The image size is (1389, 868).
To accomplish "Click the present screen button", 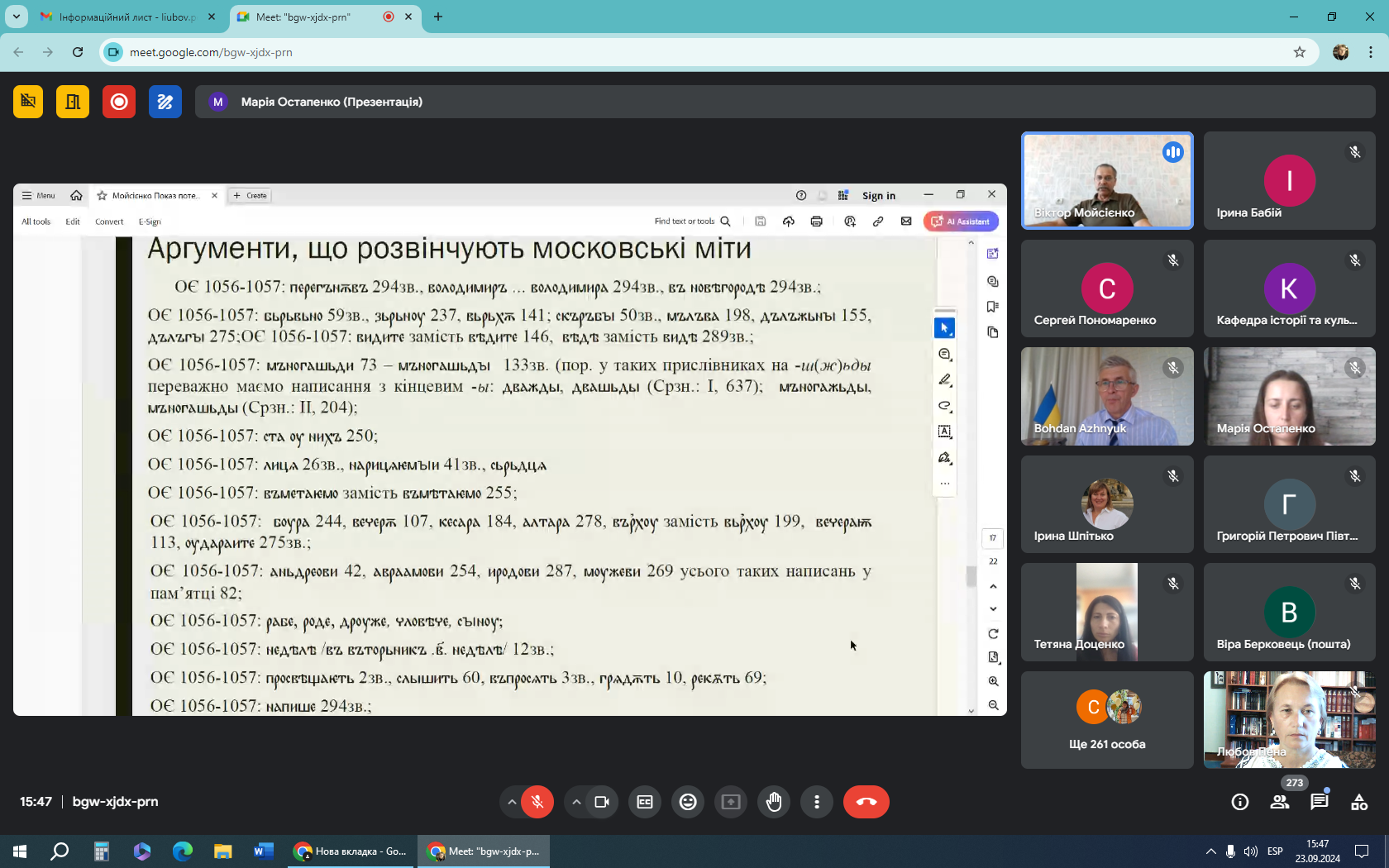I will (731, 802).
